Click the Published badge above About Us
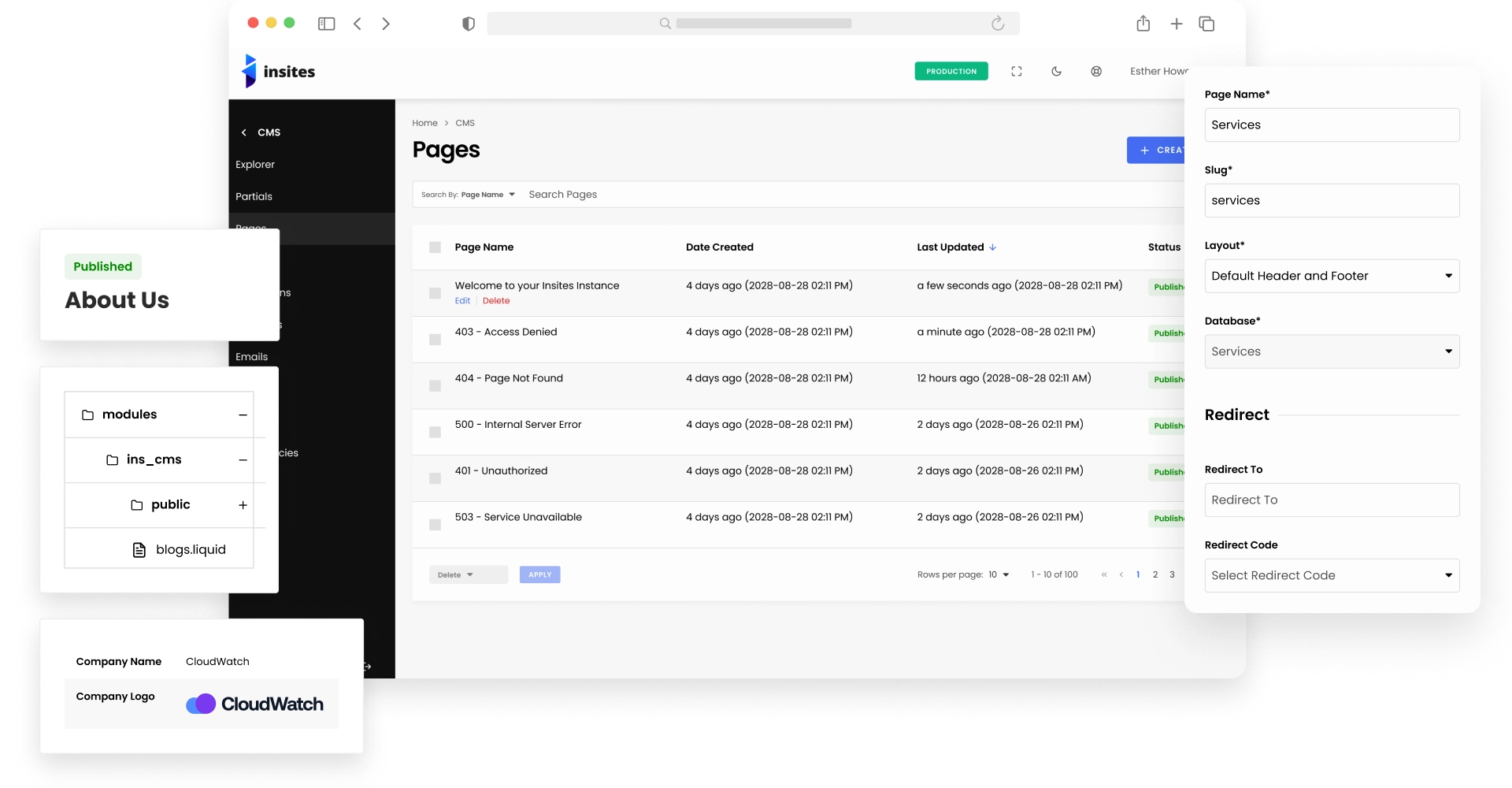Viewport: 1512px width, 788px height. (x=102, y=266)
